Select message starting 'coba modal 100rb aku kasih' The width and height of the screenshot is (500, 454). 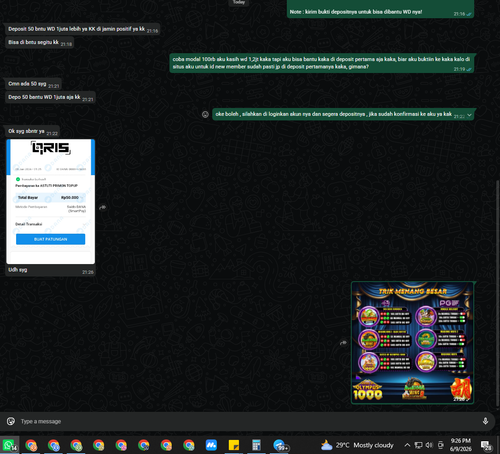tap(322, 63)
